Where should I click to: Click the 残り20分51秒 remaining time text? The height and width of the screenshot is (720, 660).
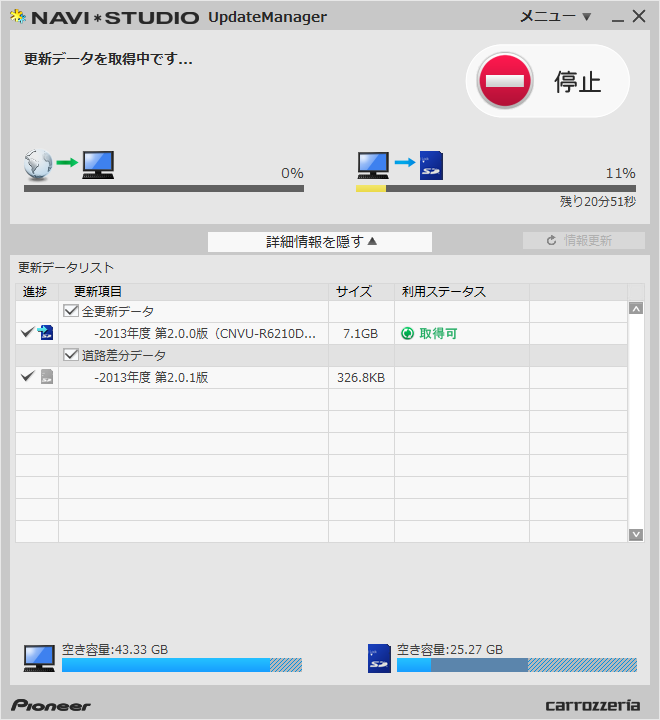(598, 202)
